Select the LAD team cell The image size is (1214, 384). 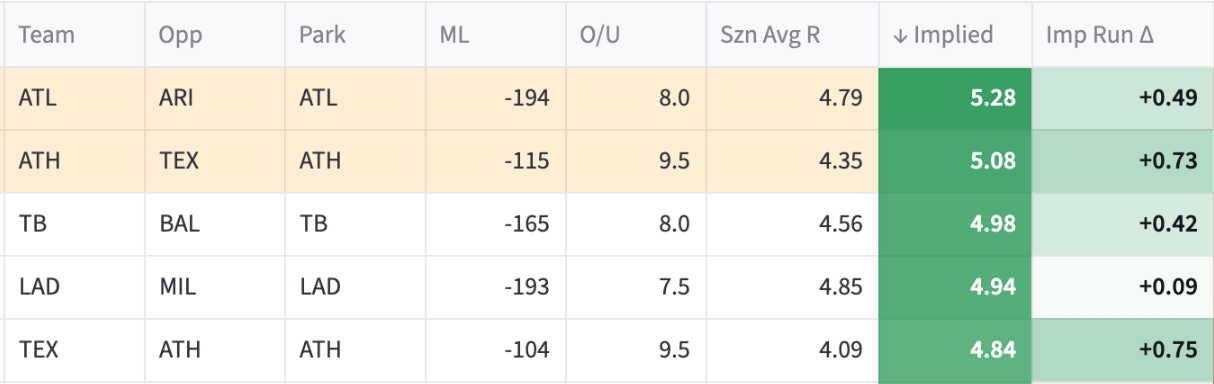(x=74, y=287)
